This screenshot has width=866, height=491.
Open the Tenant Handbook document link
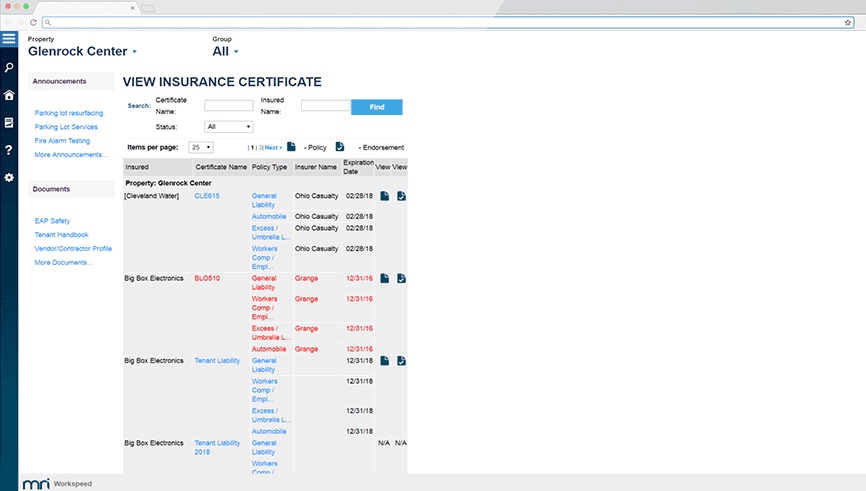coord(62,234)
